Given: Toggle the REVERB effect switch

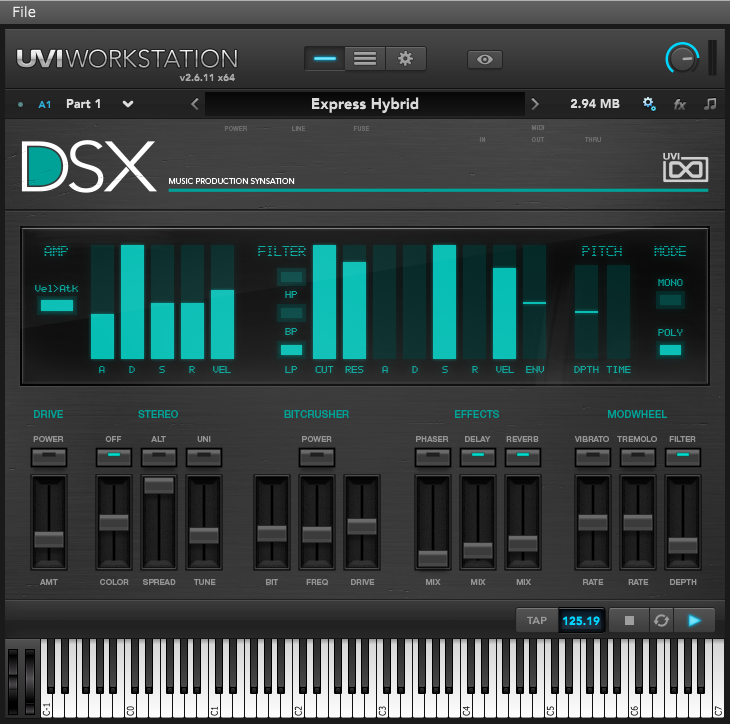Looking at the screenshot, I should (x=523, y=457).
